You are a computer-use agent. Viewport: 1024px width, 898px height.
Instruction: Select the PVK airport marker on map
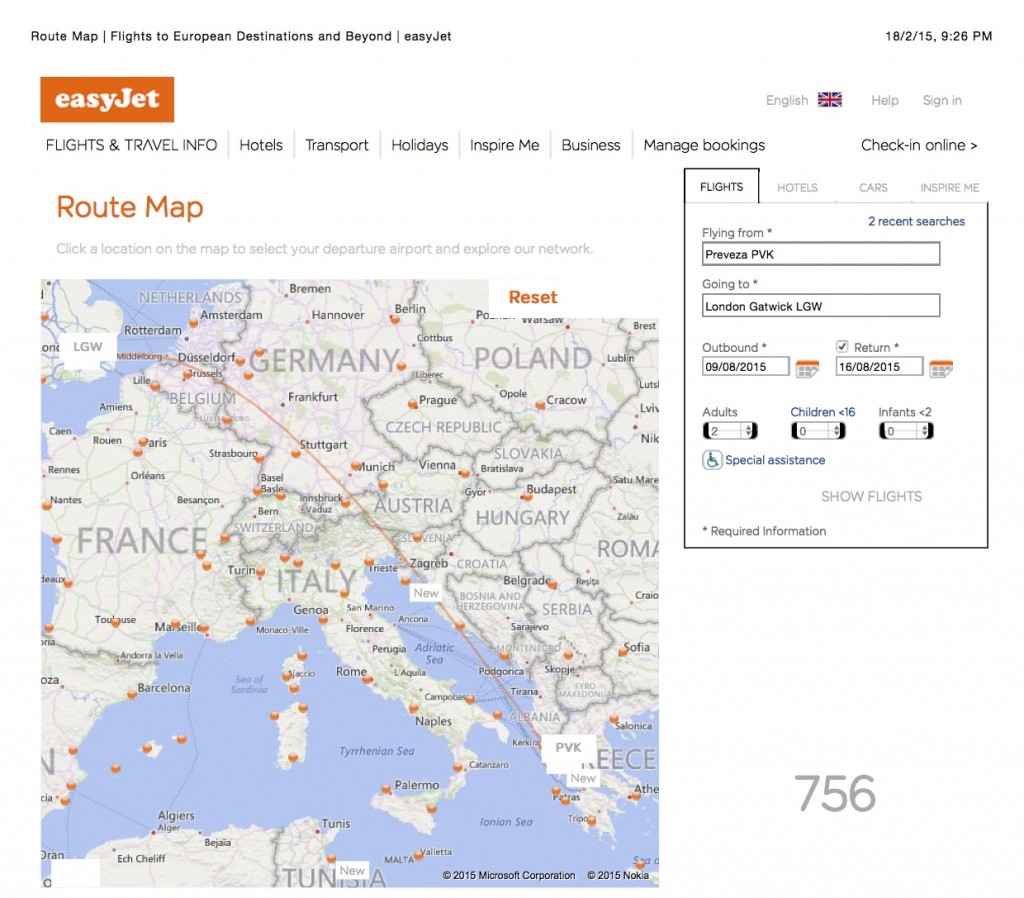click(x=568, y=747)
